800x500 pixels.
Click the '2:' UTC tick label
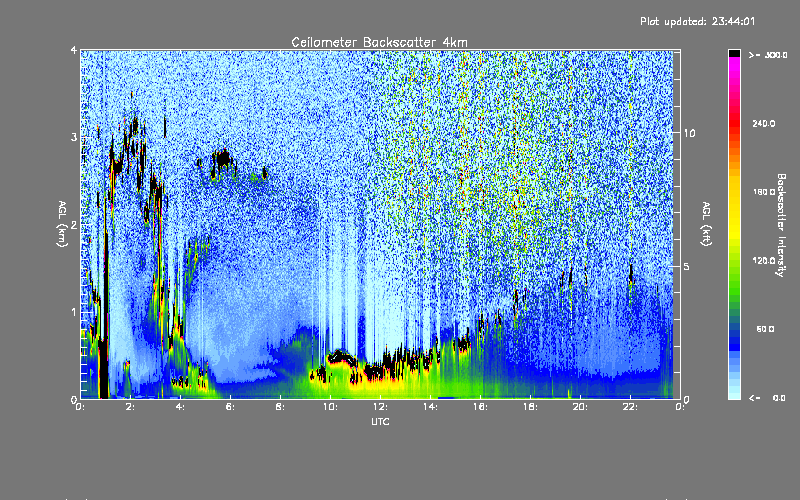131,407
